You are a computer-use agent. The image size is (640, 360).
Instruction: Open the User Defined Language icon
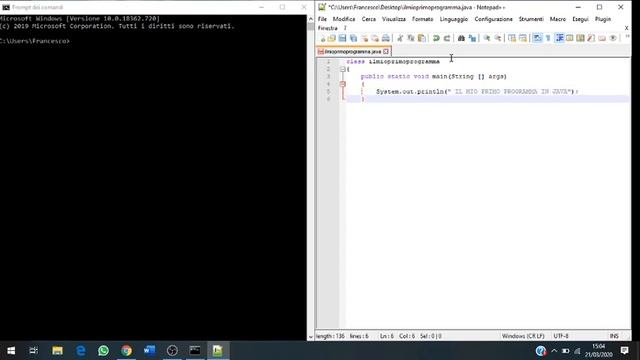click(x=570, y=38)
